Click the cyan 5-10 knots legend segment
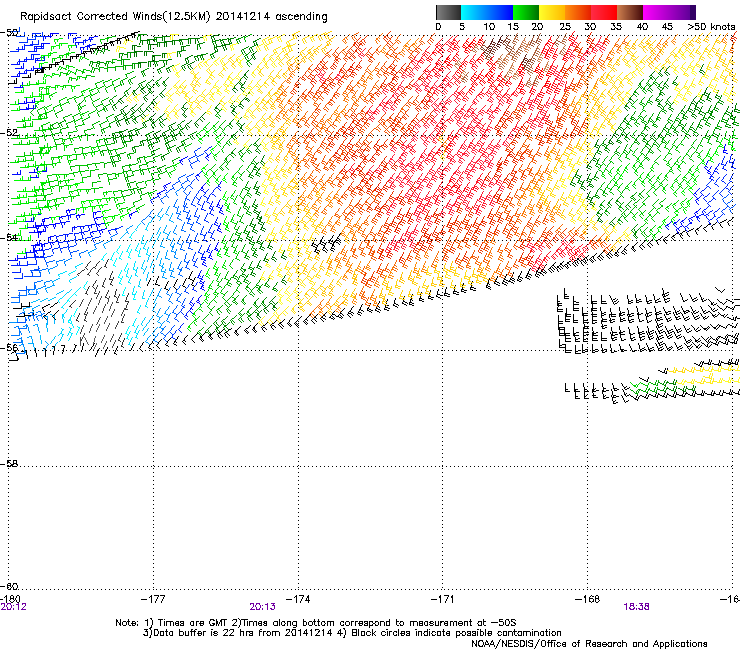The width and height of the screenshot is (740, 650). point(474,12)
